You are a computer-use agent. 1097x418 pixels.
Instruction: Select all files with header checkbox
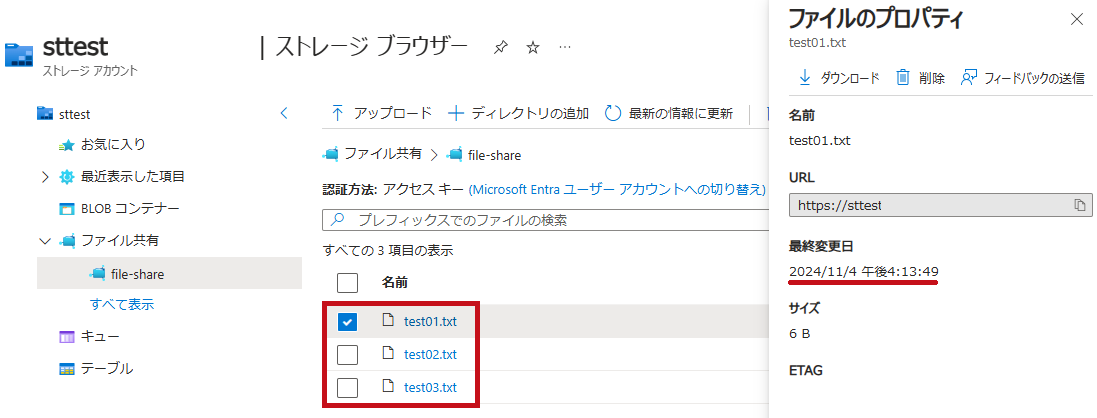point(347,283)
